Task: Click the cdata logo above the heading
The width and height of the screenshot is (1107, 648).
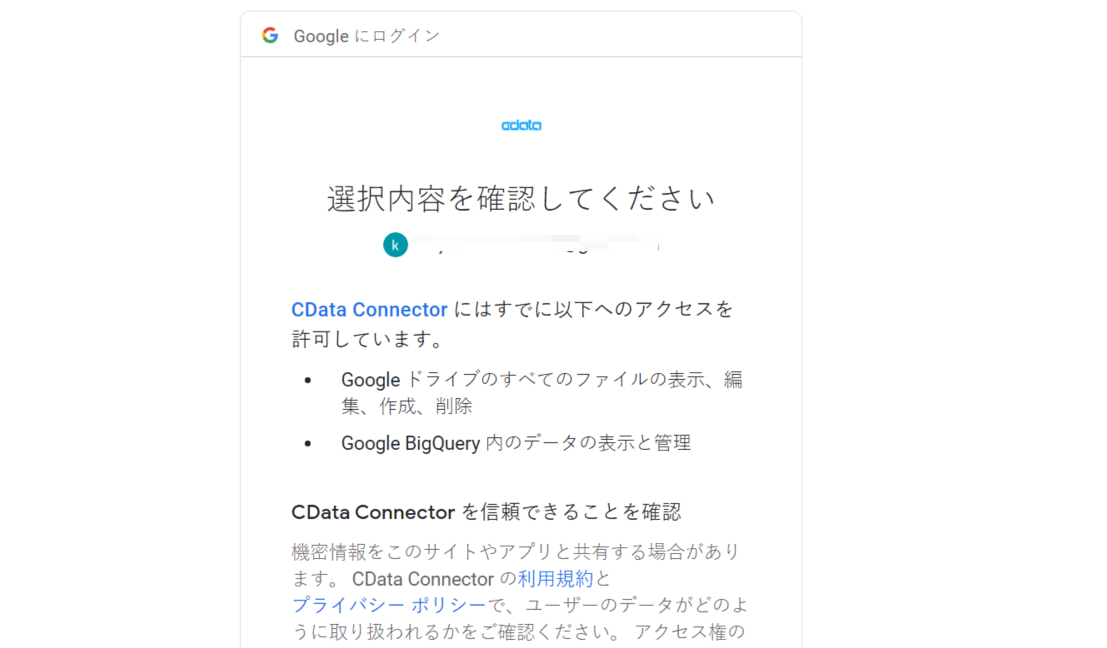Action: 521,125
